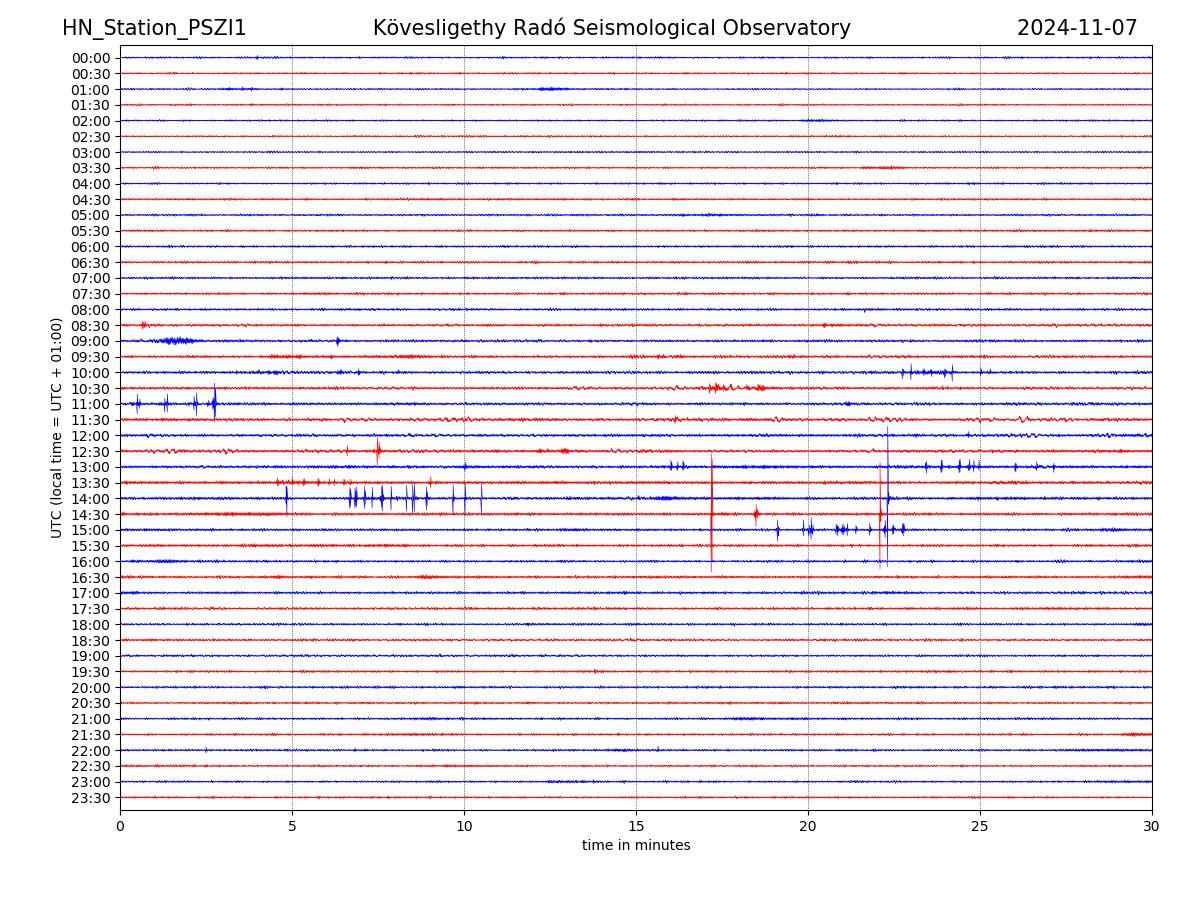
Task: Click the HN_Station_PSZI1 station title
Action: [154, 28]
